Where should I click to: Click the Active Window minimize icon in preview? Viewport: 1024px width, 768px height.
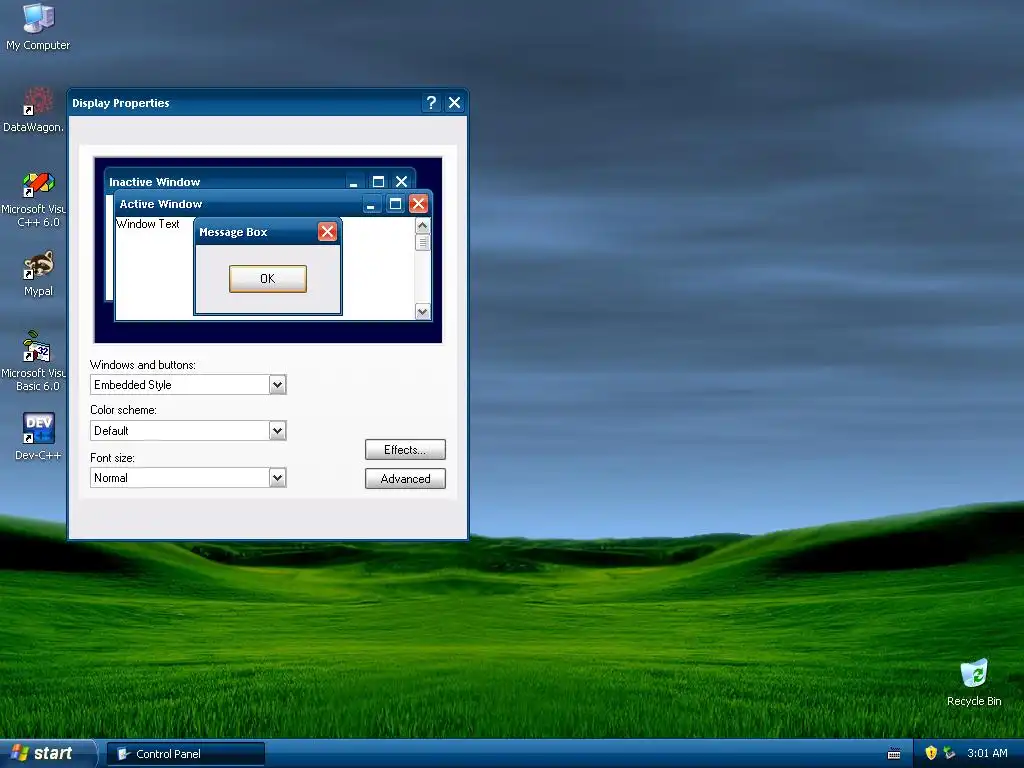[x=371, y=204]
